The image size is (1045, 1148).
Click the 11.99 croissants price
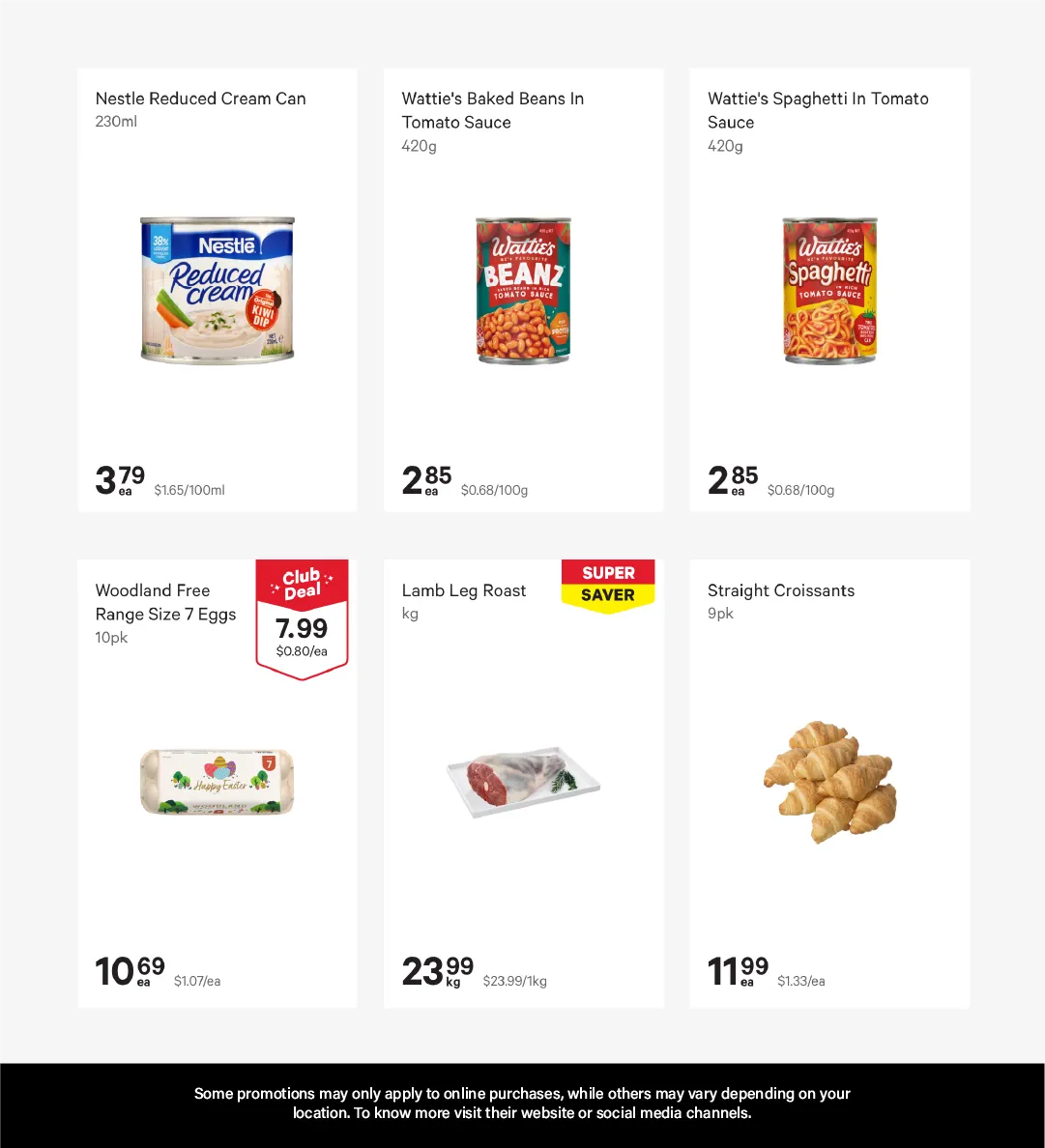738,970
